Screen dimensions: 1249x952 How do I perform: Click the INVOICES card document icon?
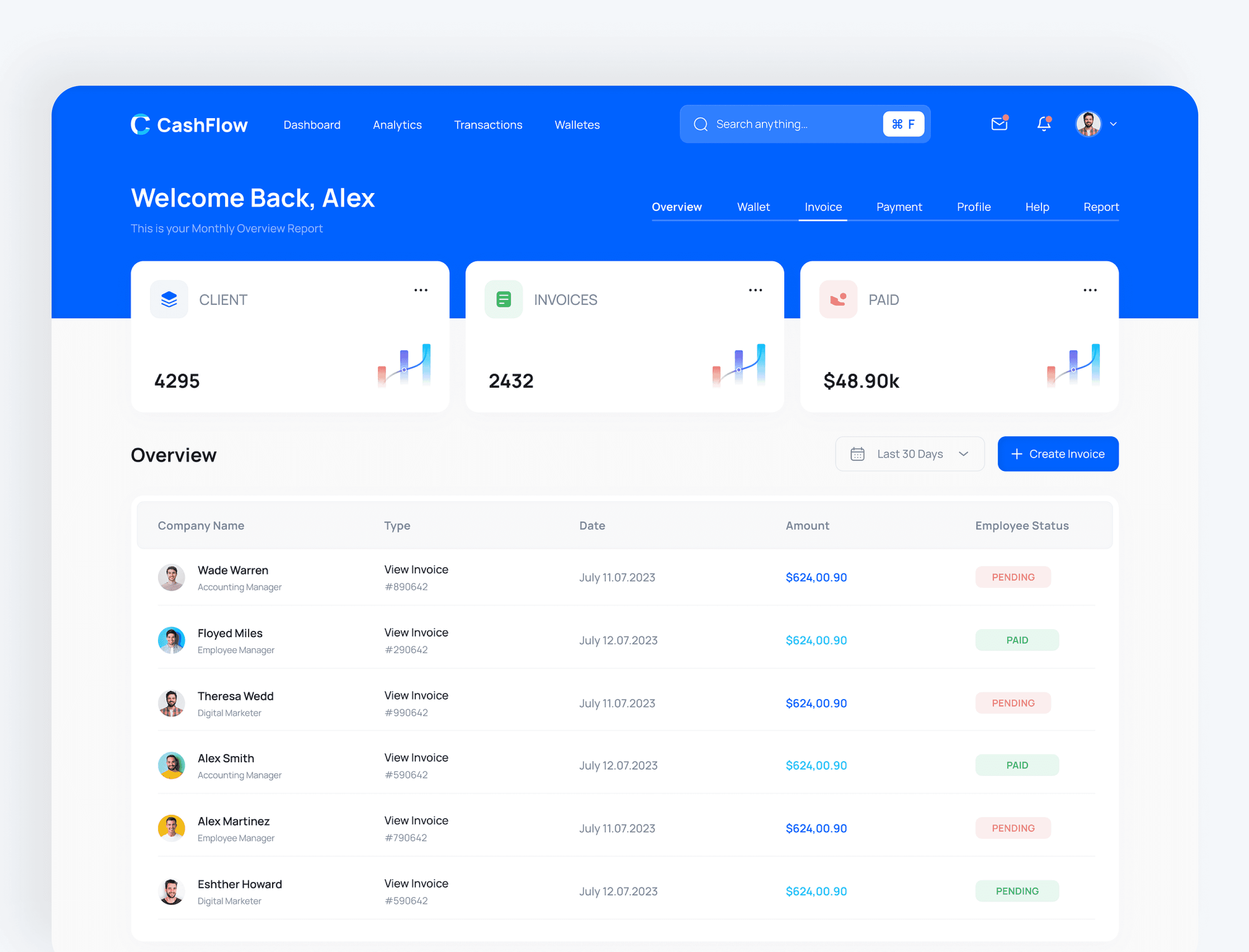click(503, 299)
